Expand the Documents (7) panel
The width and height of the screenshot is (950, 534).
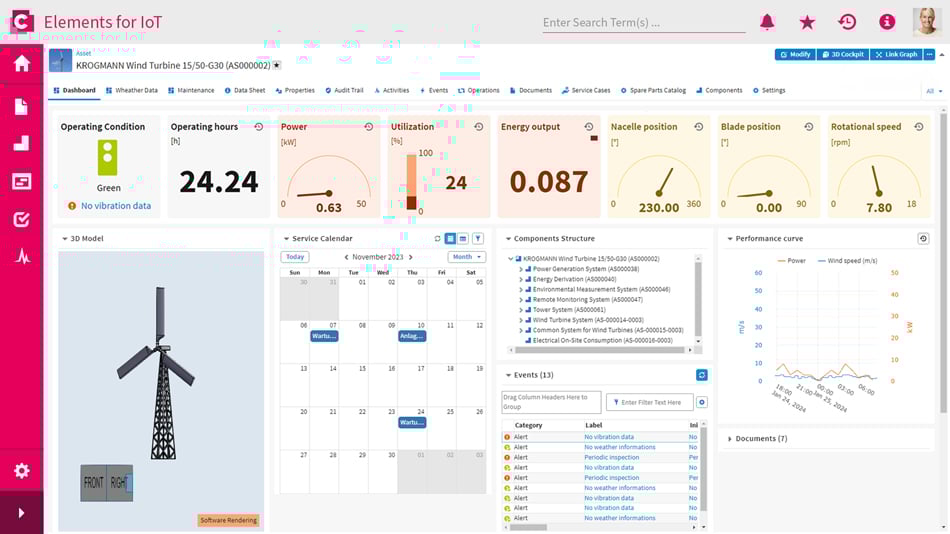[x=729, y=439]
